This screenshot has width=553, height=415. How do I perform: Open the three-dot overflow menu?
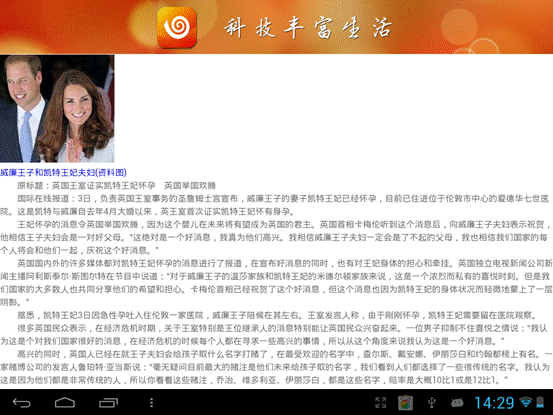pyautogui.click(x=151, y=403)
